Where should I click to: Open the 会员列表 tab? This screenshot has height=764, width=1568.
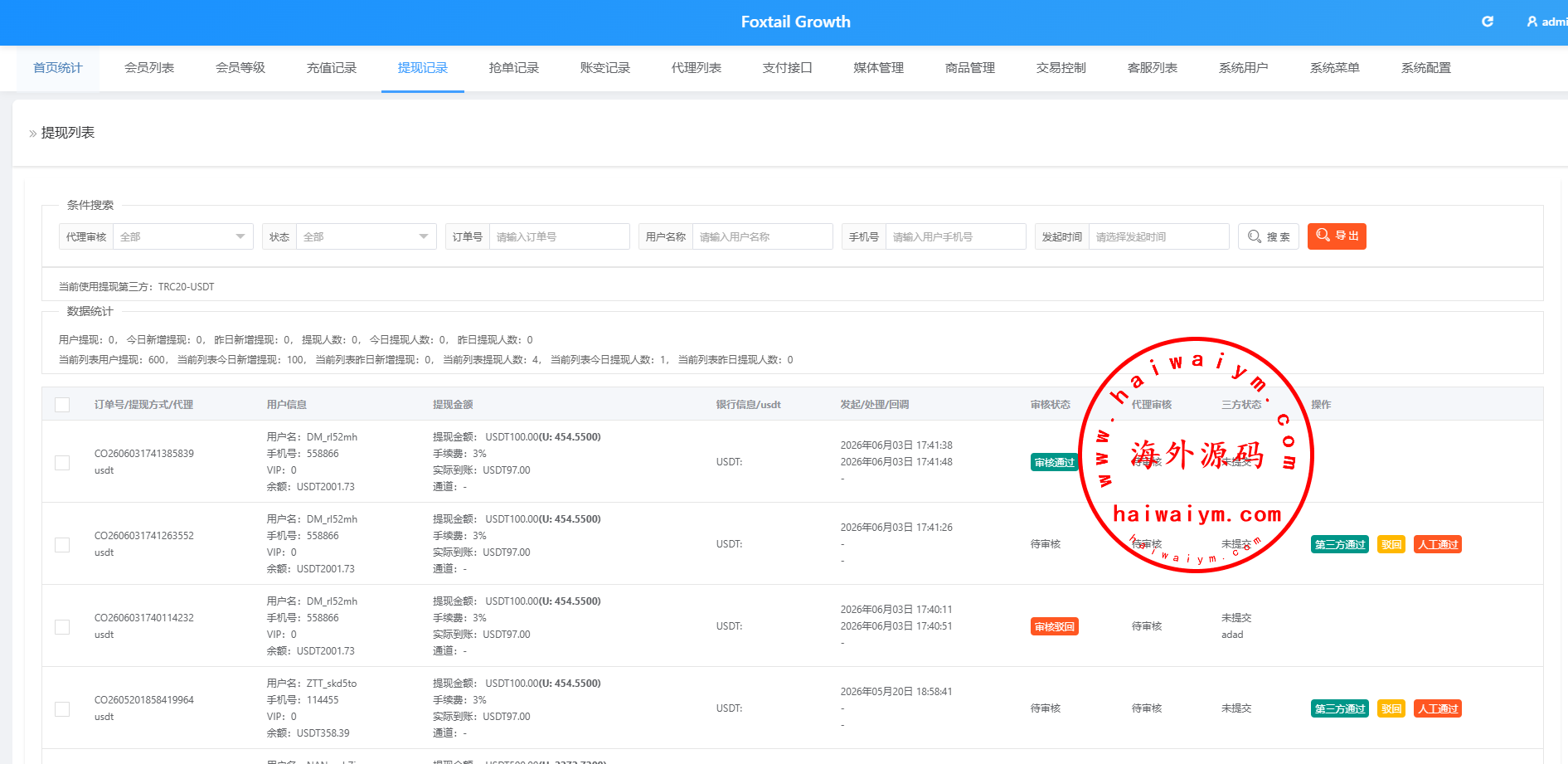(x=149, y=68)
